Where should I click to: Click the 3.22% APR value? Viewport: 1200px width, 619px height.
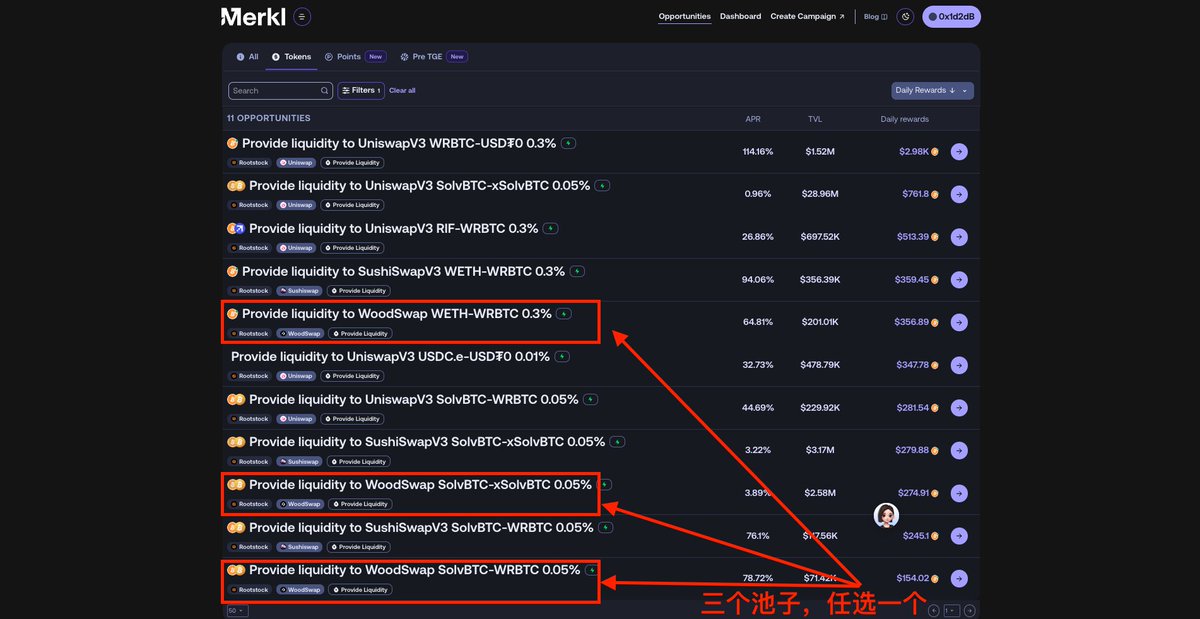coord(758,450)
